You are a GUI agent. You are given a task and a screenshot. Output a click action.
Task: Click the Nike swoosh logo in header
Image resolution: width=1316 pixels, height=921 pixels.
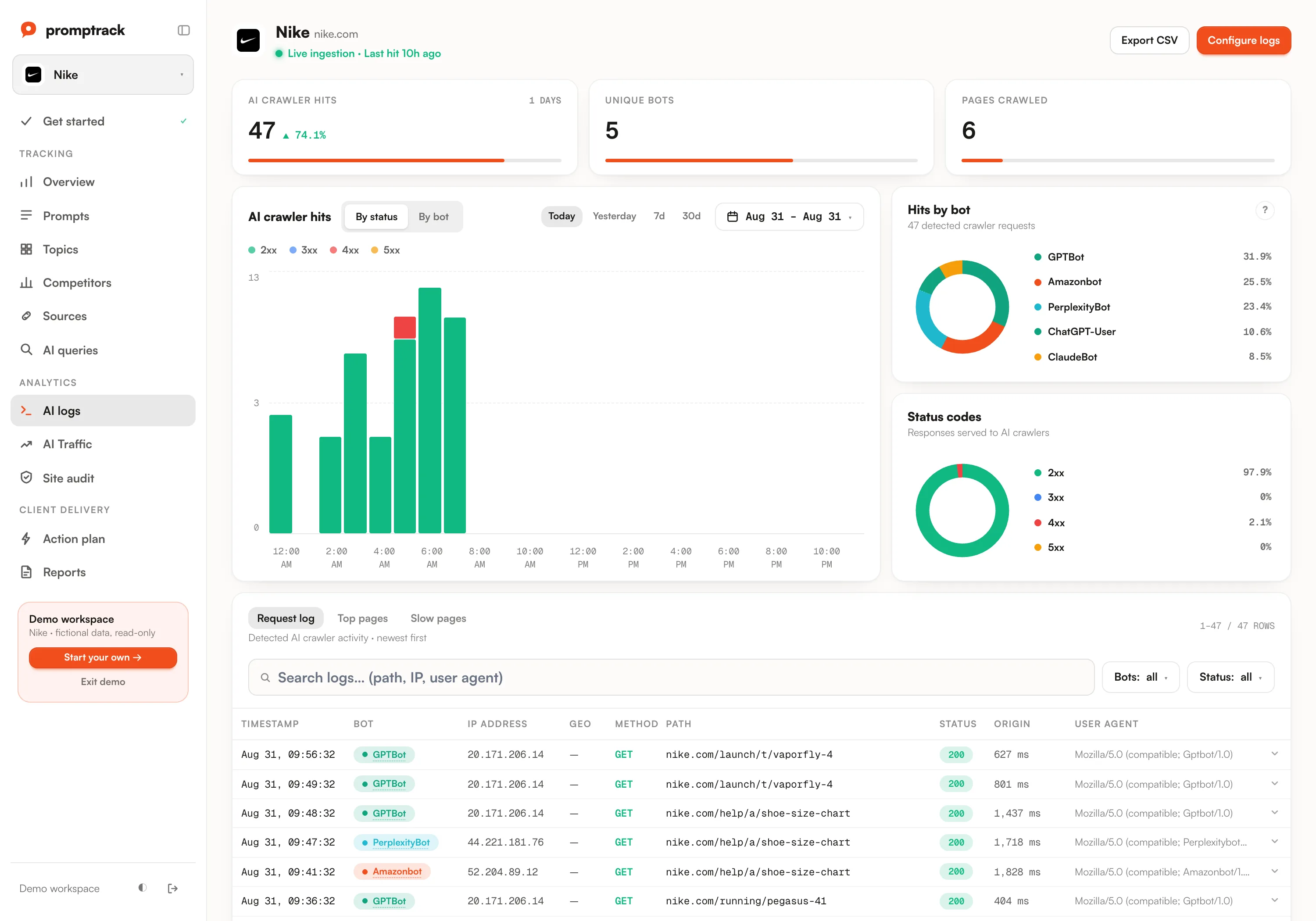click(248, 41)
